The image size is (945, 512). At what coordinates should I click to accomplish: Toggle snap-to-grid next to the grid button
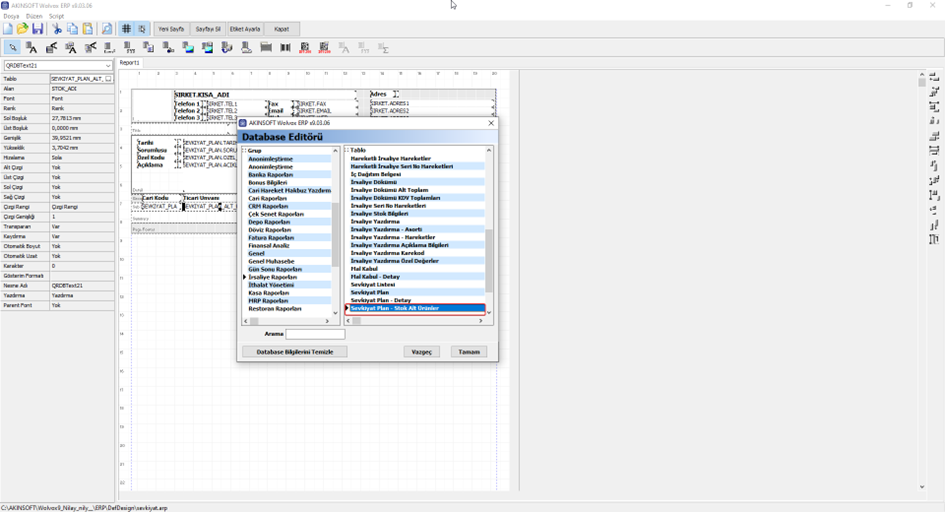tap(142, 29)
